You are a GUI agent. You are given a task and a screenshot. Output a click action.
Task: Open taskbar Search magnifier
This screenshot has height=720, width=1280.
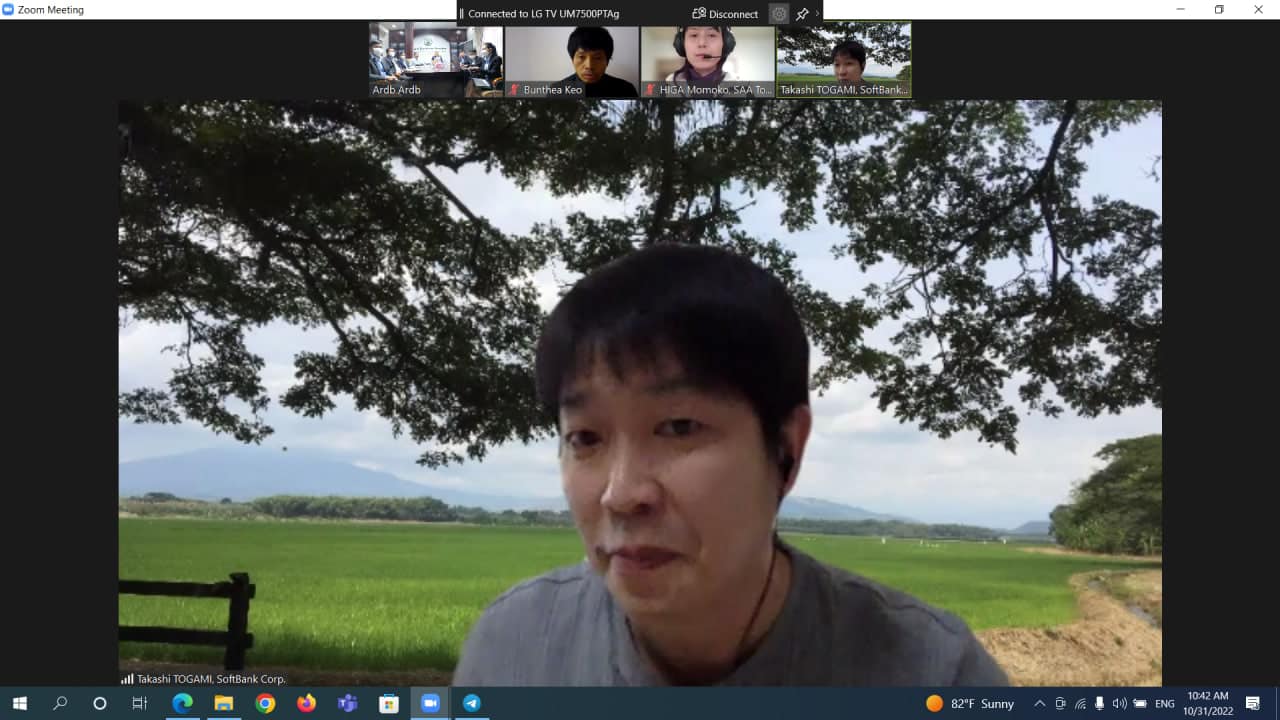pos(60,703)
